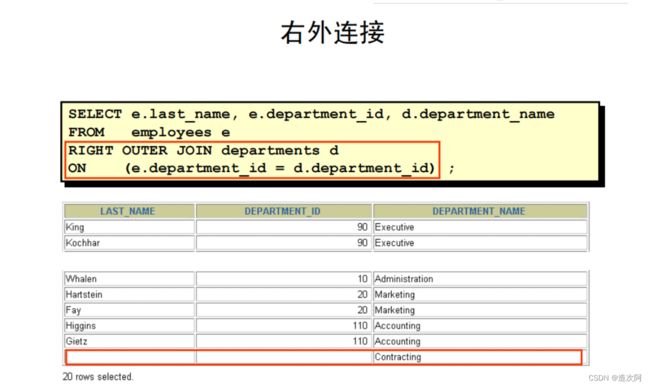
Task: Select the cell containing Higgins
Action: tap(129, 326)
